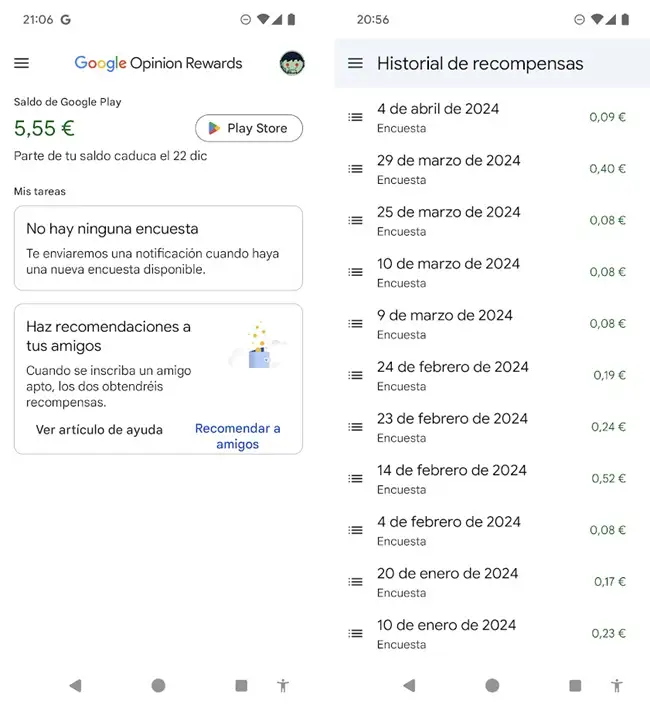Tap the list icon for 4 de abril de 2024
Viewport: 650px width, 704px height.
[355, 117]
